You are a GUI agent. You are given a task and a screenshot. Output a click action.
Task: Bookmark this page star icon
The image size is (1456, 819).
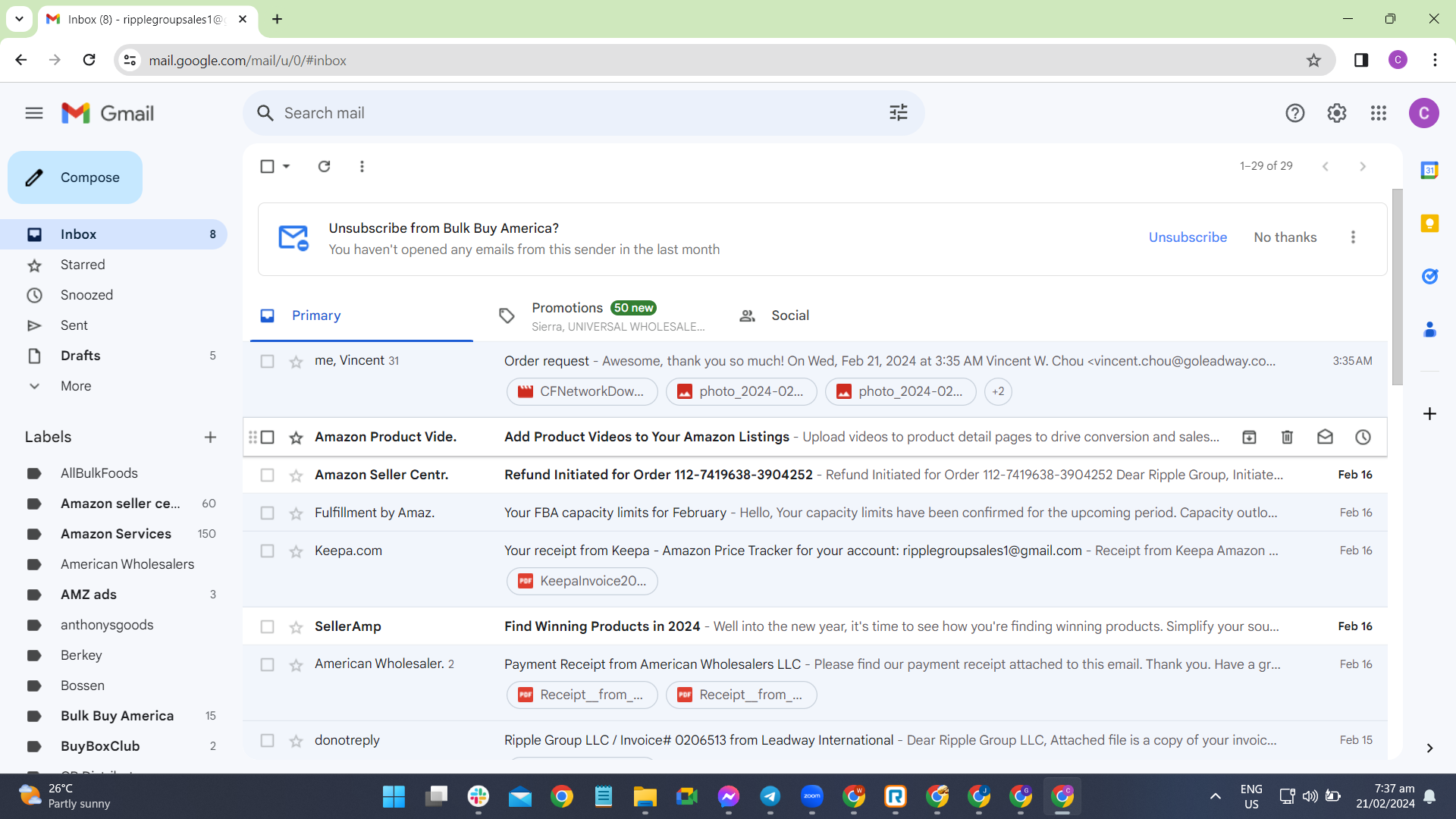[x=1314, y=61]
